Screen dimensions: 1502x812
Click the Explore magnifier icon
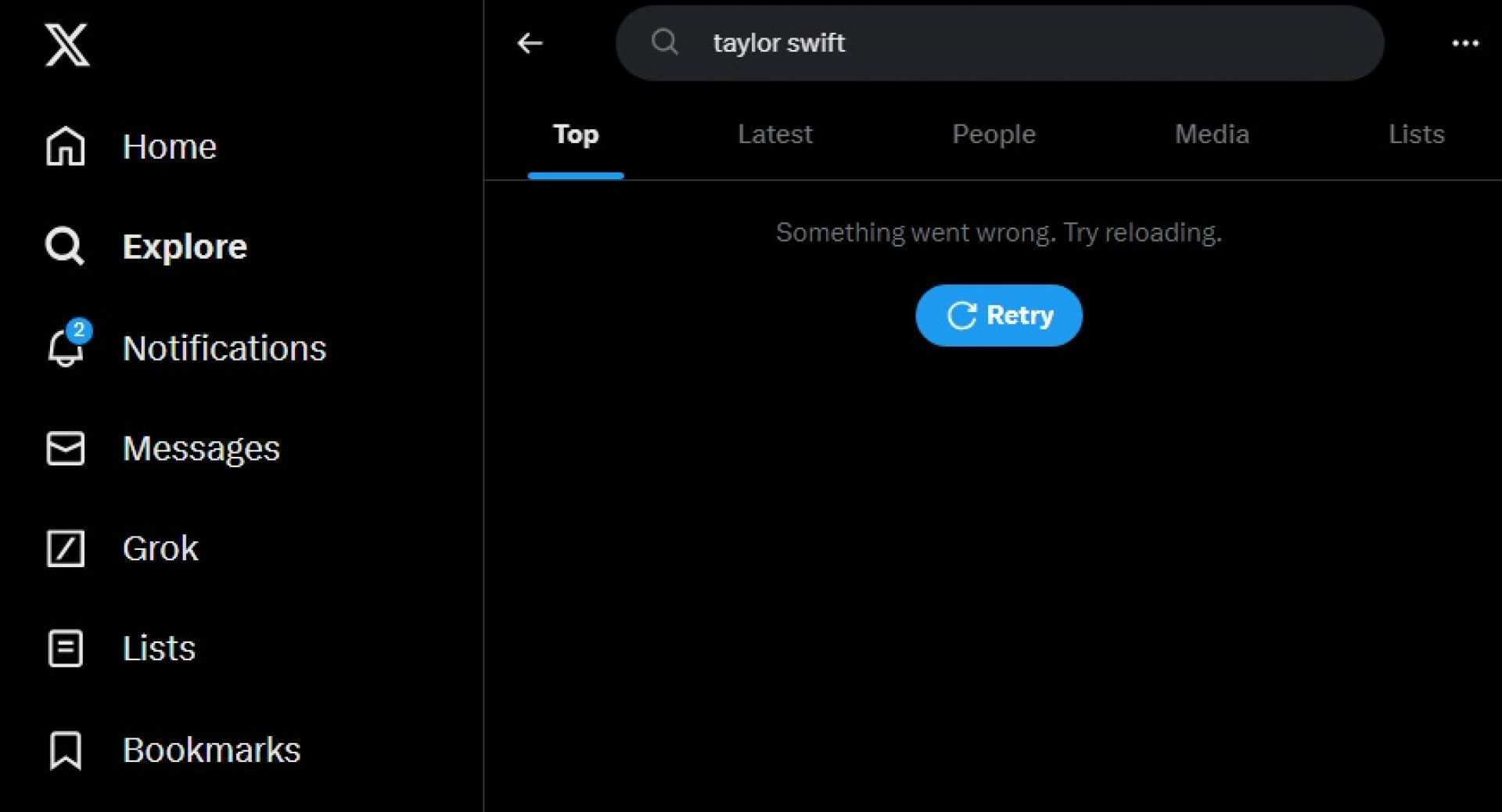(x=64, y=246)
